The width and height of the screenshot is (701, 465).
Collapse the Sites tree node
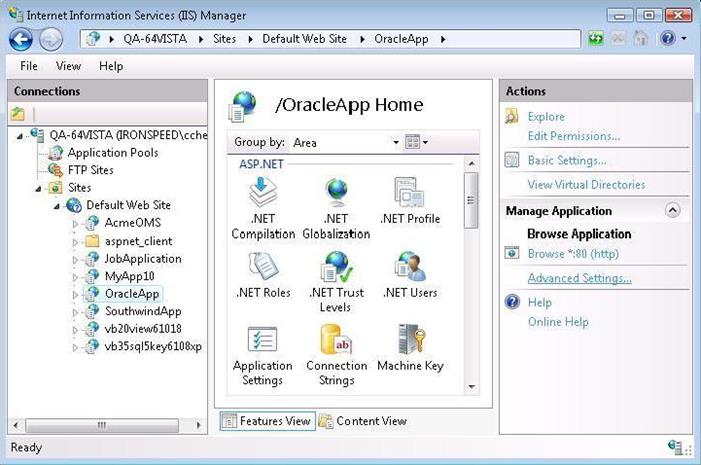pyautogui.click(x=38, y=188)
